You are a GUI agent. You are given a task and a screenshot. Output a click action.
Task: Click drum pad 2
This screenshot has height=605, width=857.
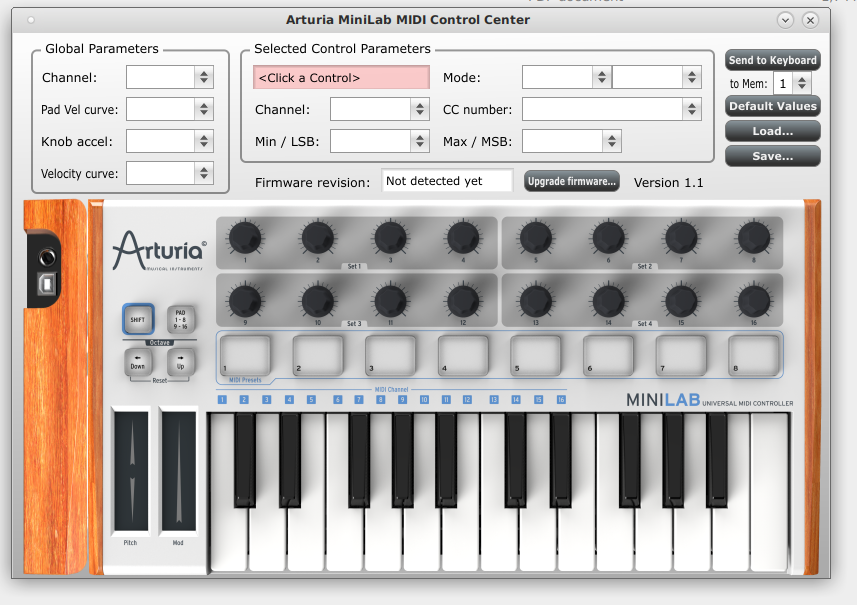tap(318, 355)
